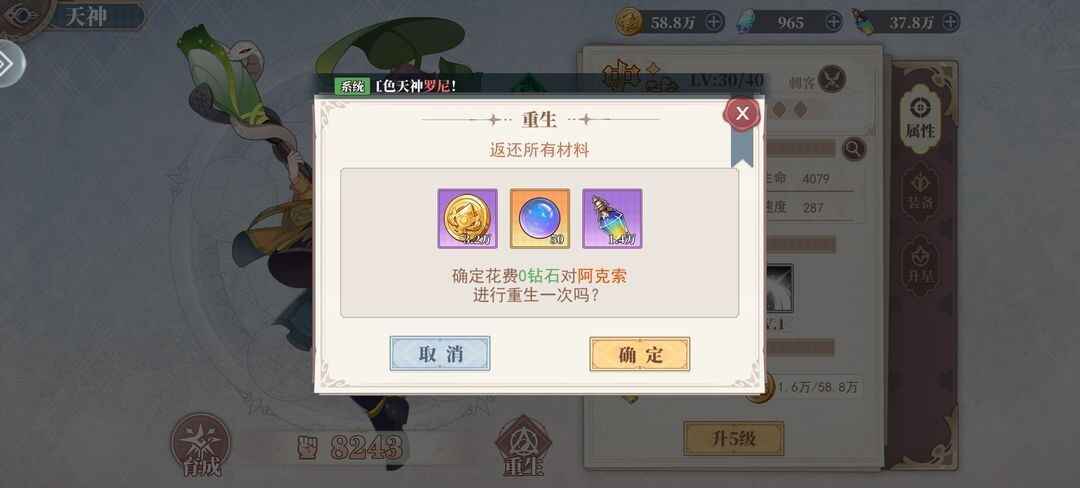Open the 属性 attributes tab
Image resolution: width=1080 pixels, height=488 pixels.
click(x=920, y=117)
